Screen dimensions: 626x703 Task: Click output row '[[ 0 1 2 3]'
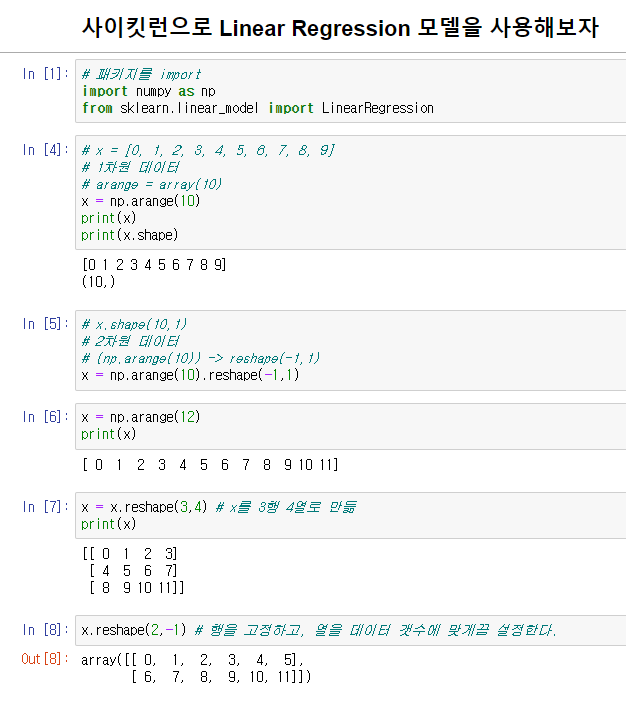(x=130, y=554)
